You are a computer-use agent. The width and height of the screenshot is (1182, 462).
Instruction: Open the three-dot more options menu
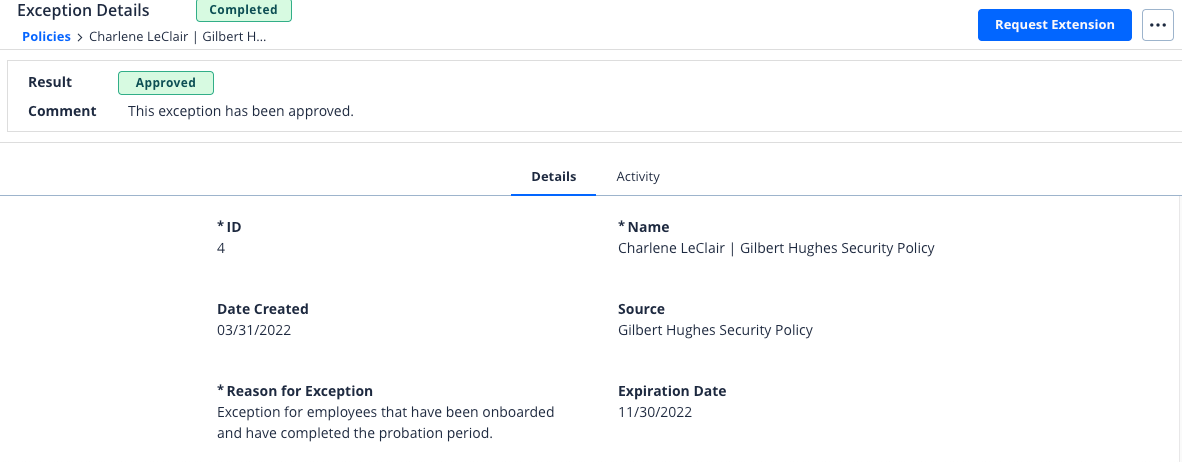(1158, 25)
